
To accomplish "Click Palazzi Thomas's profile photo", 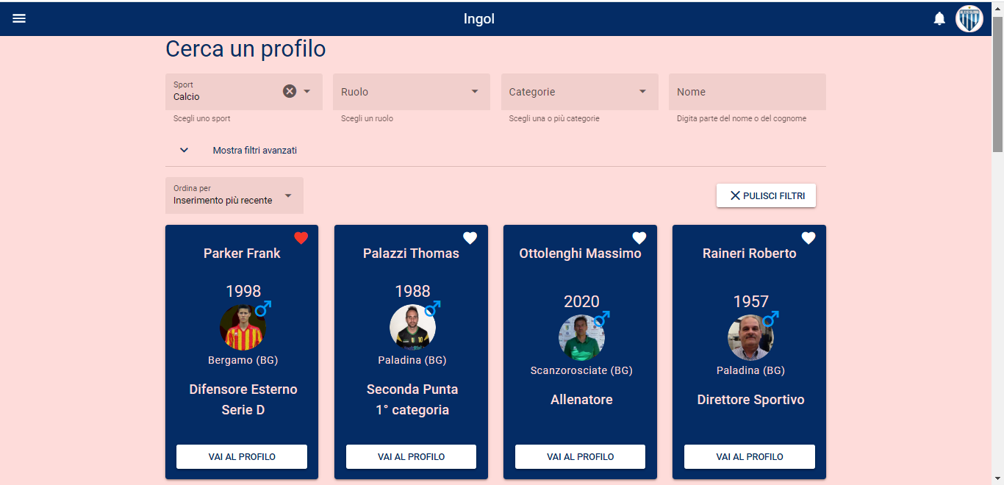I will (x=412, y=328).
